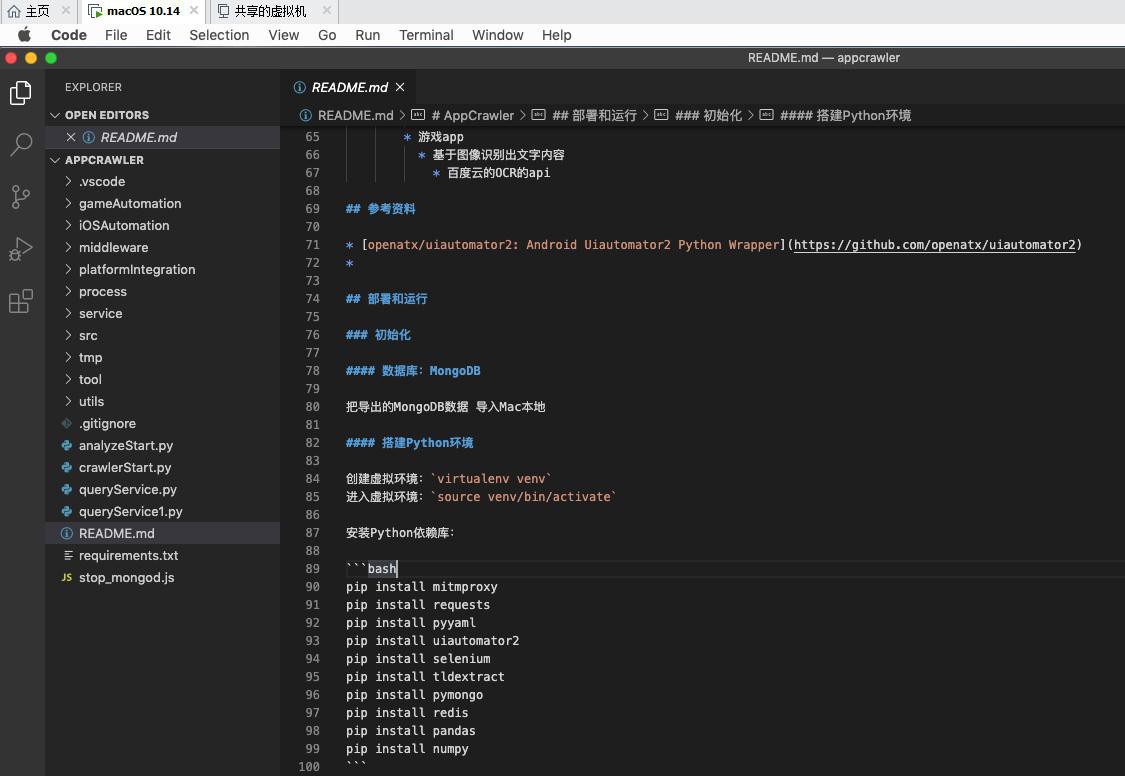Open the Selection menu
The image size is (1125, 776).
point(219,35)
